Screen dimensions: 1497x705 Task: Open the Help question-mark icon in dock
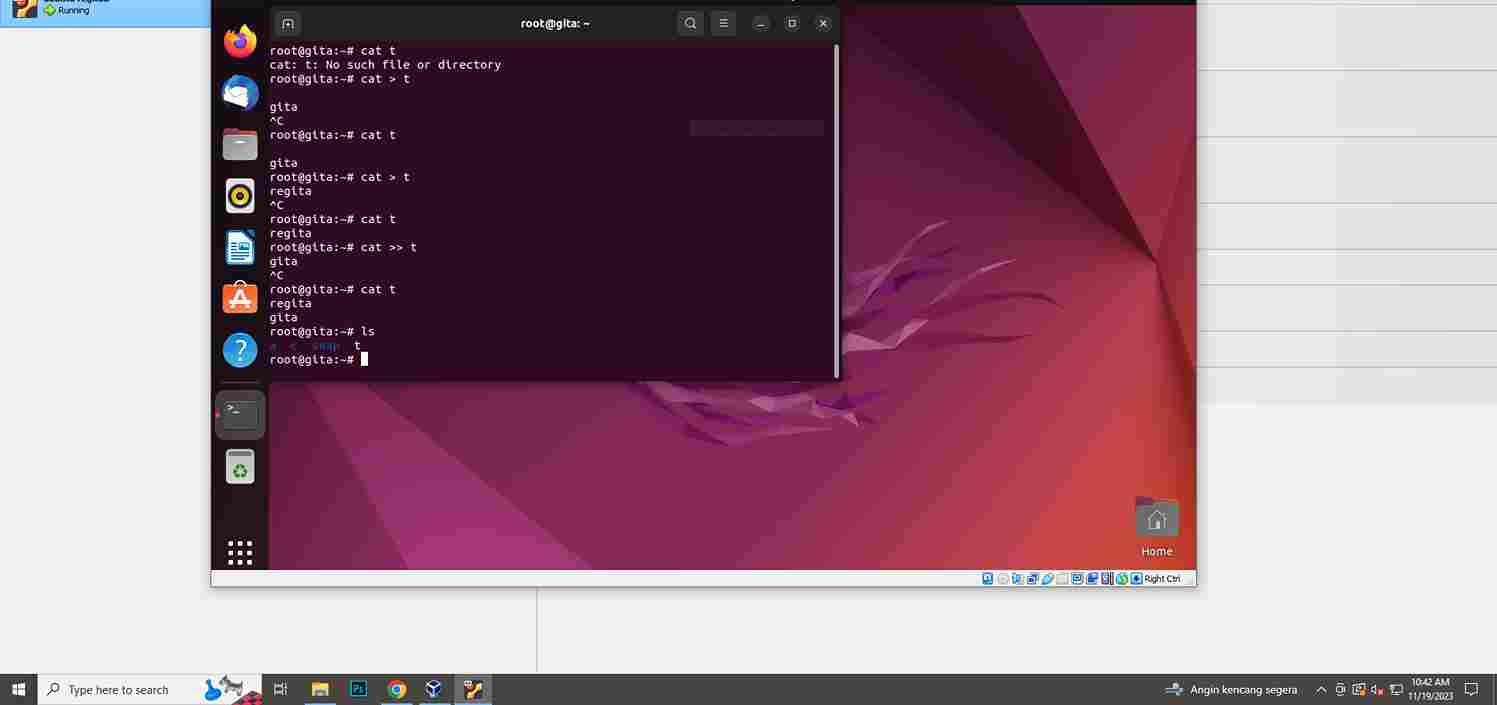(240, 350)
